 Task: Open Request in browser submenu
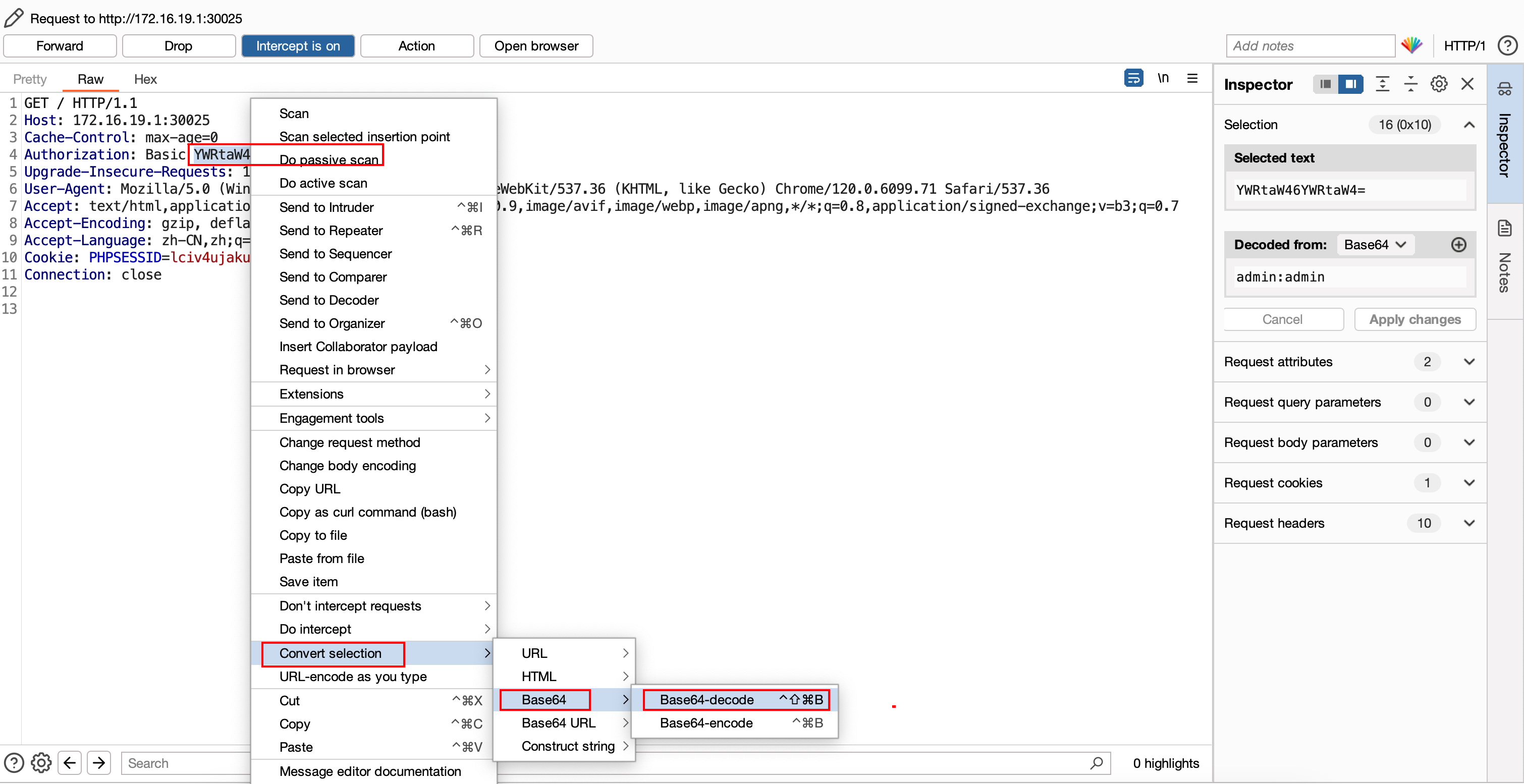[x=374, y=369]
